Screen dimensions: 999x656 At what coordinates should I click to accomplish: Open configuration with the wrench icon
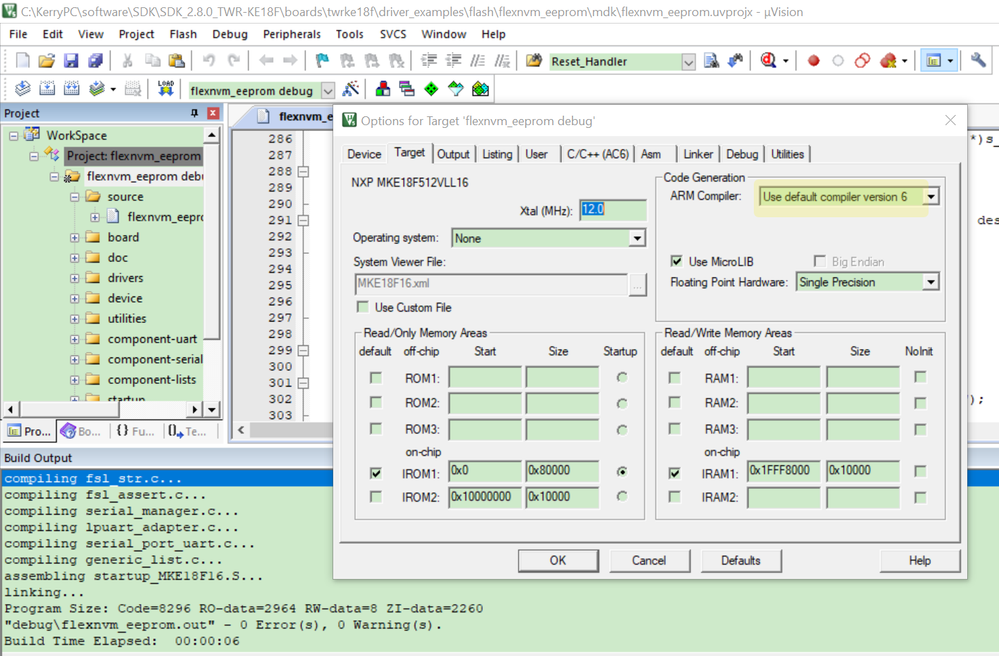coord(978,61)
